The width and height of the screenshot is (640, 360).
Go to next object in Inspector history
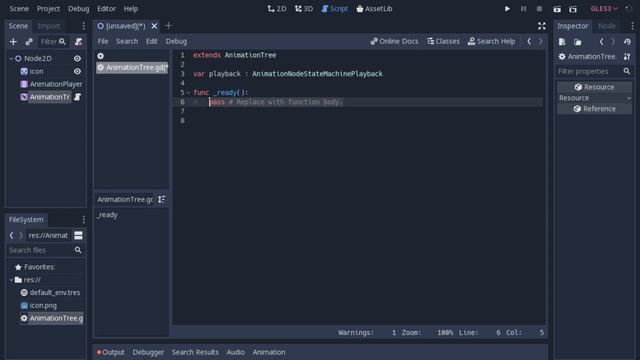[613, 42]
